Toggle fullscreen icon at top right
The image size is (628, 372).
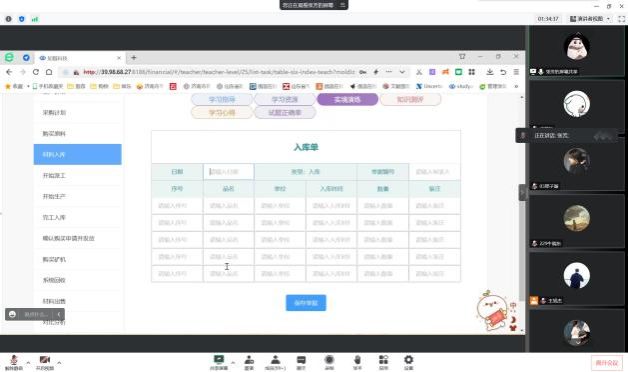(622, 19)
